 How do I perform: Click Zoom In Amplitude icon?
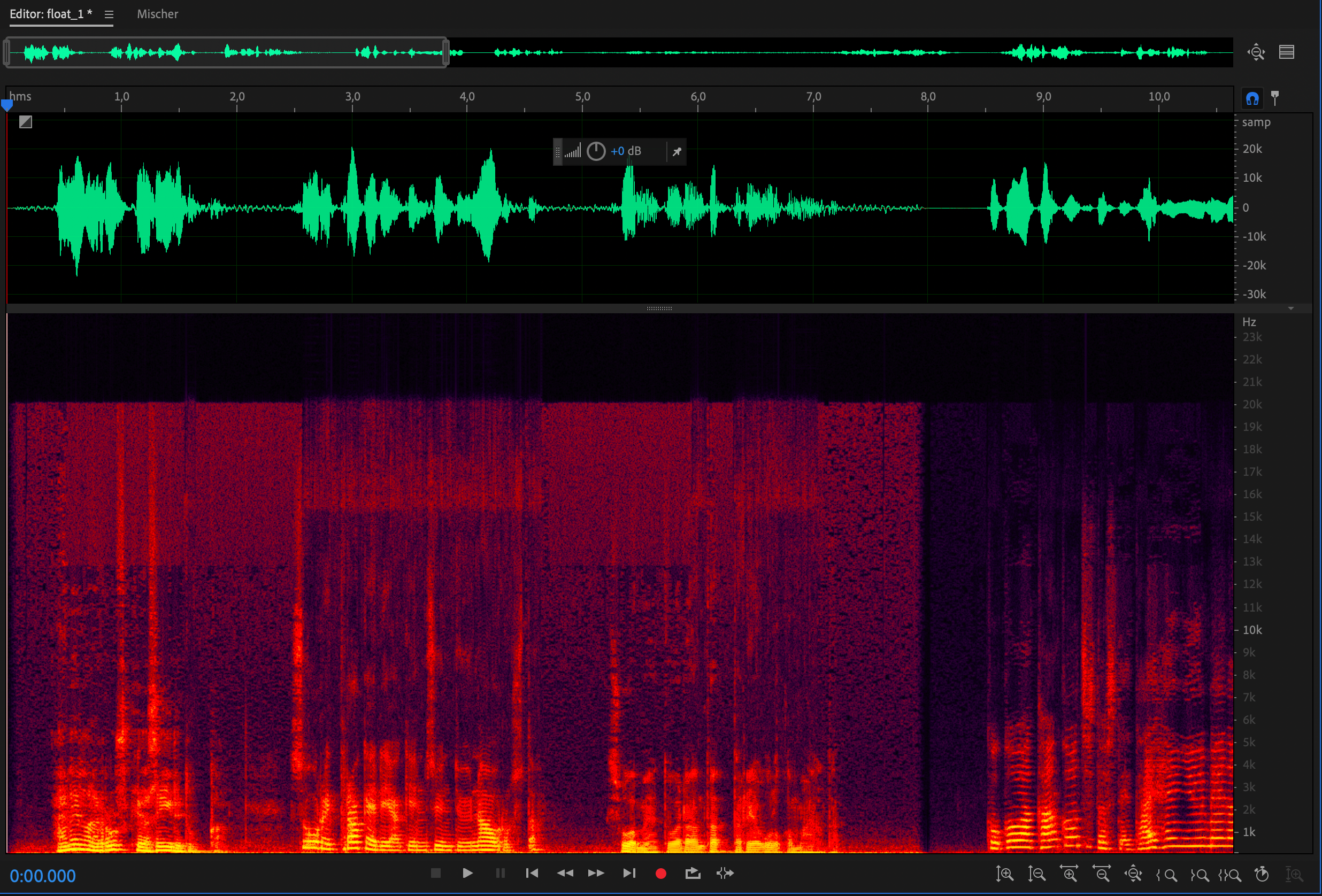click(1004, 874)
